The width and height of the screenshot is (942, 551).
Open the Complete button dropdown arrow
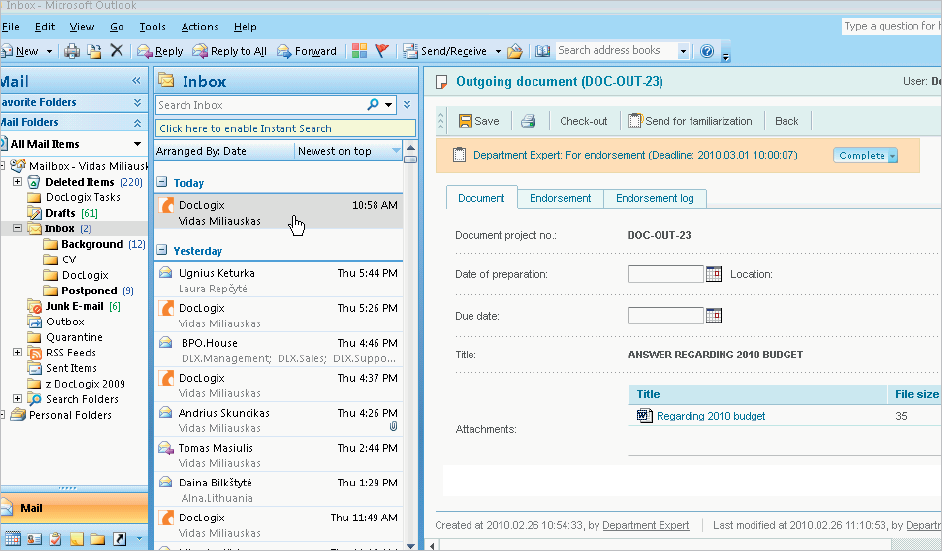click(x=893, y=156)
